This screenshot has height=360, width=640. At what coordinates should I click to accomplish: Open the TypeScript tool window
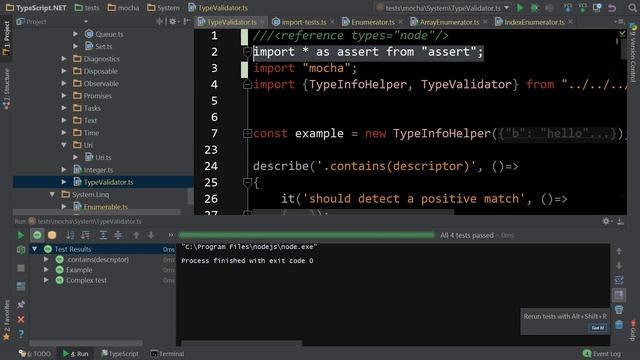[120, 353]
